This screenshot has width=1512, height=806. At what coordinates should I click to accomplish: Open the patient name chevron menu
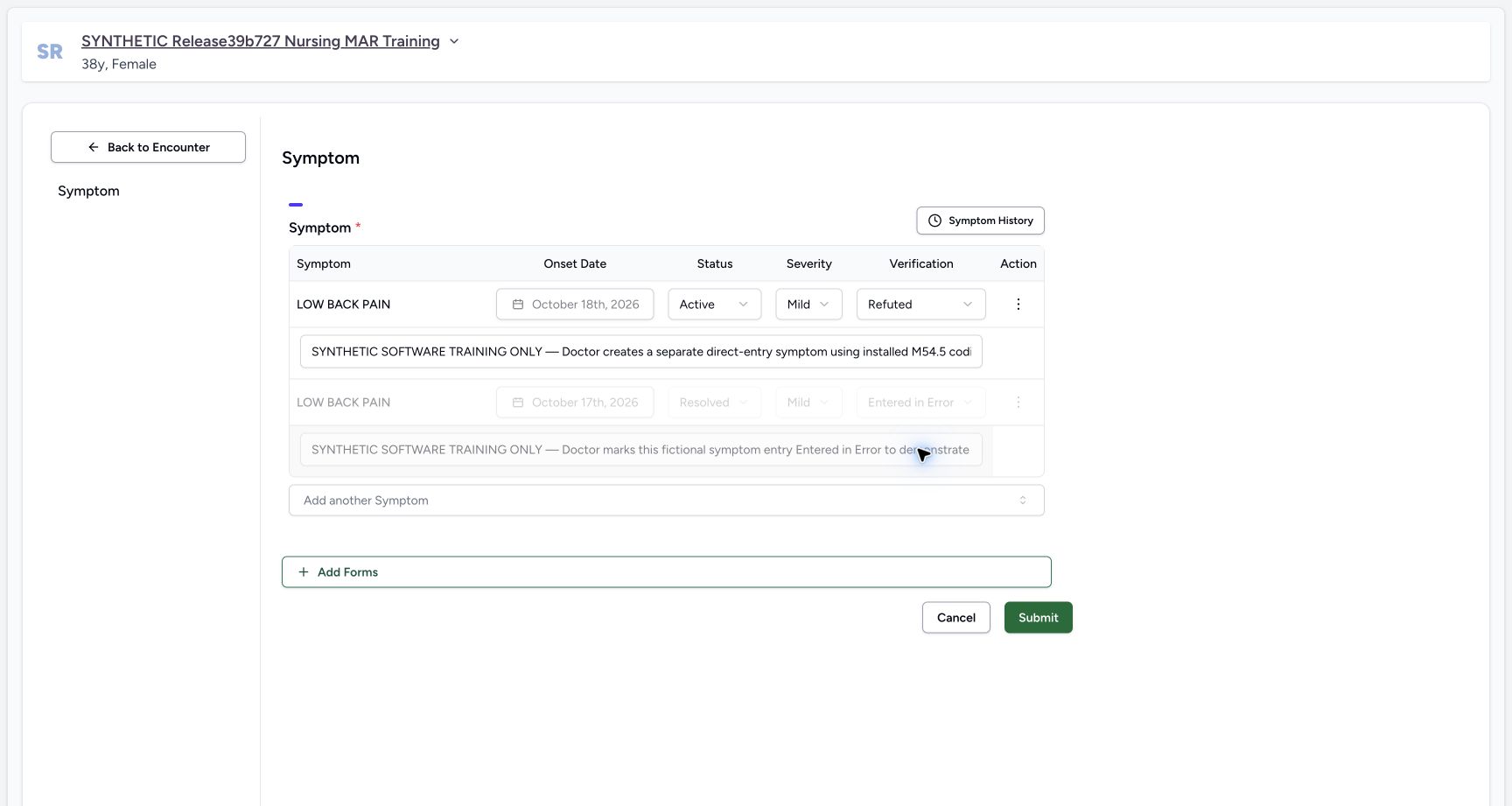(454, 41)
